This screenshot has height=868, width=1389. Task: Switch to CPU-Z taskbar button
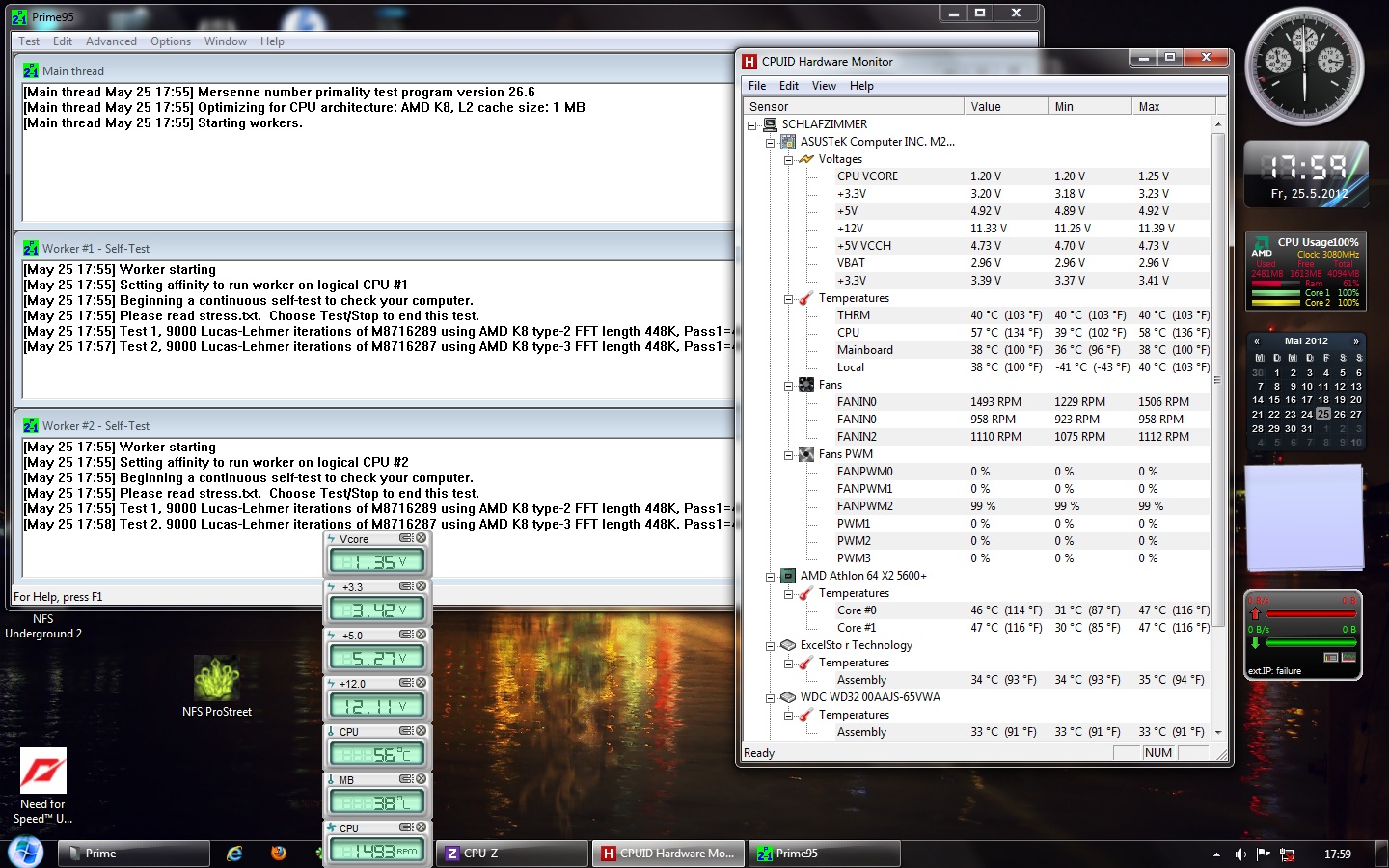(x=513, y=854)
